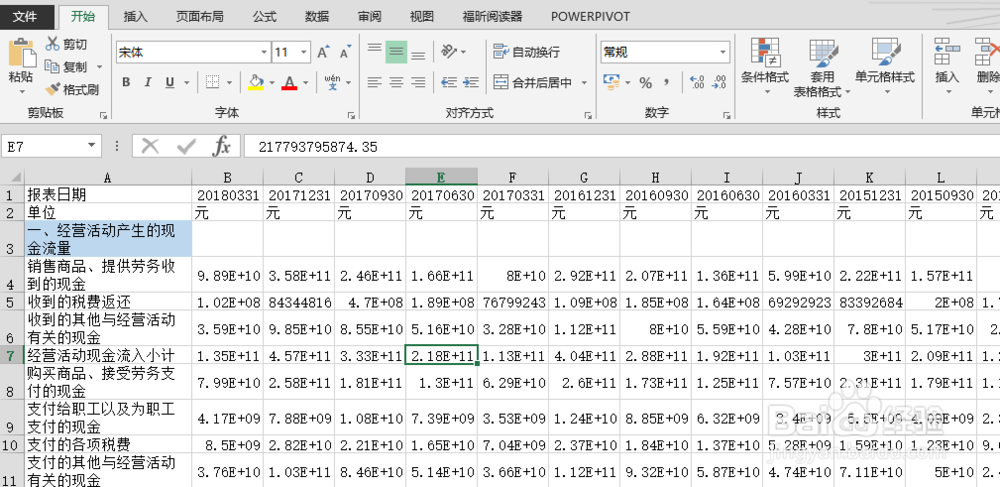Switch to the 数据 tab
Image resolution: width=1000 pixels, height=487 pixels.
point(317,17)
